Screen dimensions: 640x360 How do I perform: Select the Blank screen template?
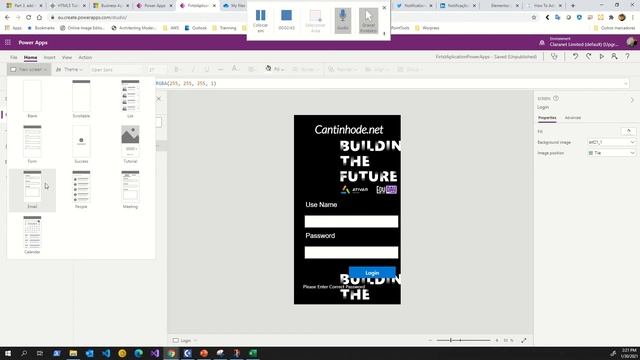[x=32, y=99]
